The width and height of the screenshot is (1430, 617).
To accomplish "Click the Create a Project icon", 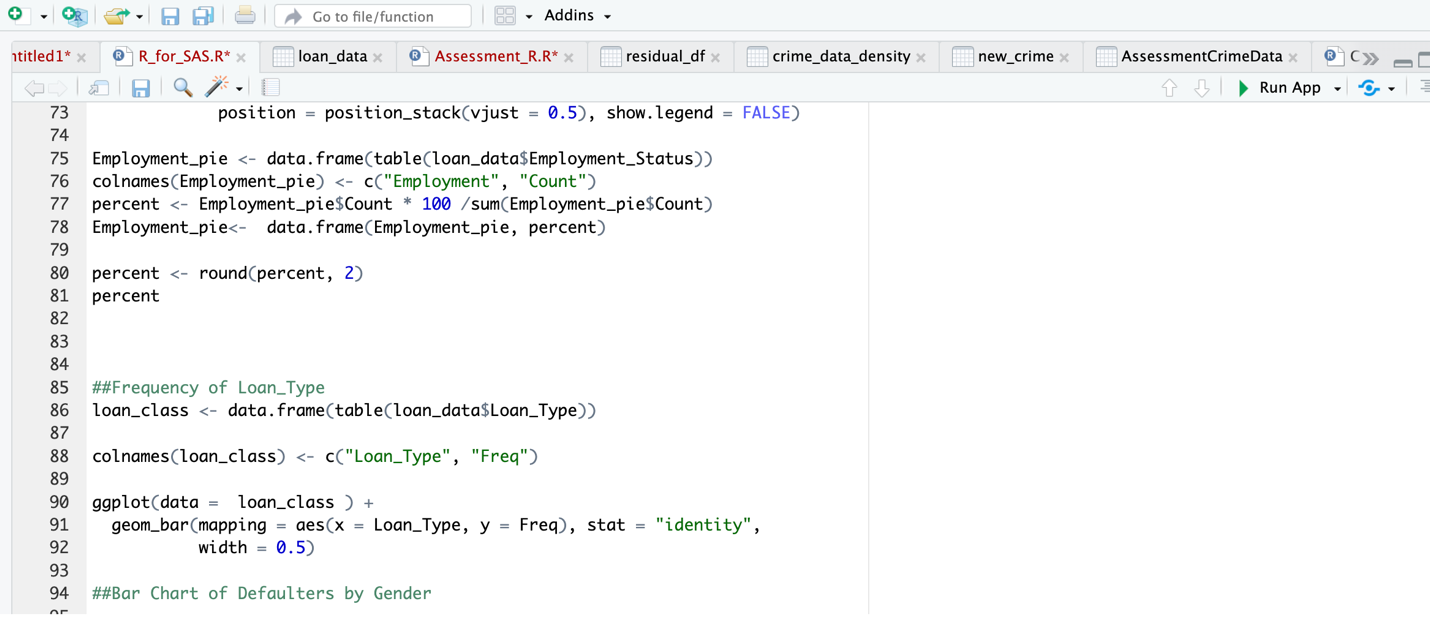I will point(74,15).
